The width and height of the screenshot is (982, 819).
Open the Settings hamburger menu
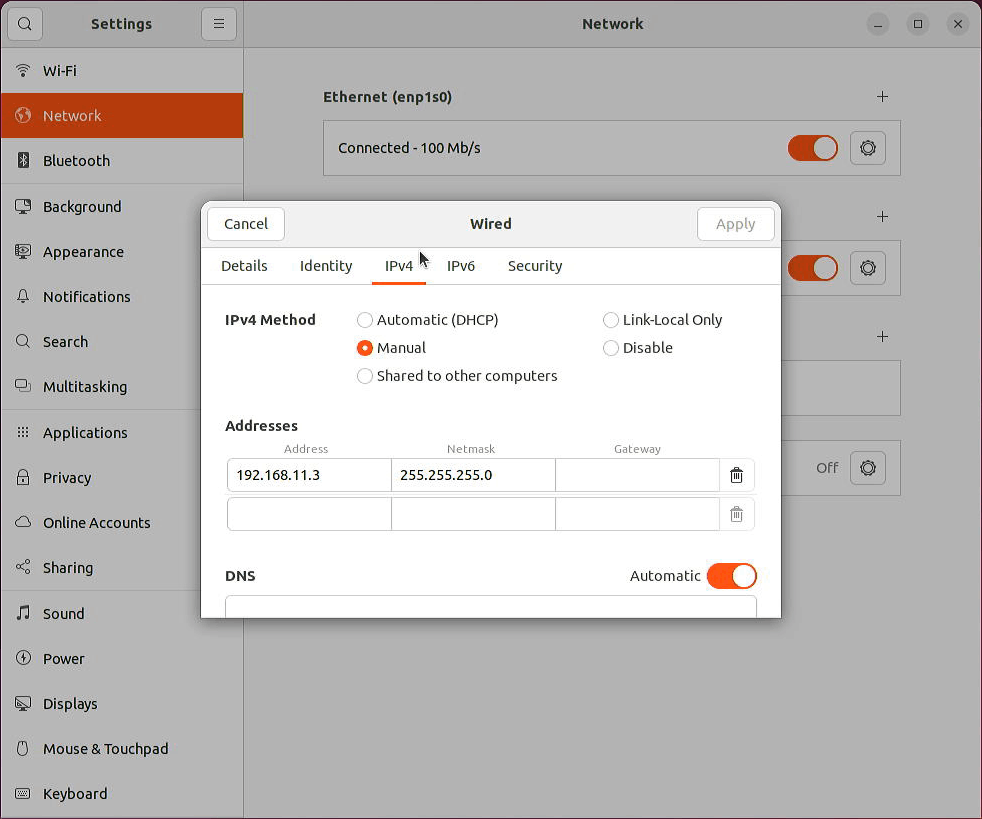(x=219, y=24)
